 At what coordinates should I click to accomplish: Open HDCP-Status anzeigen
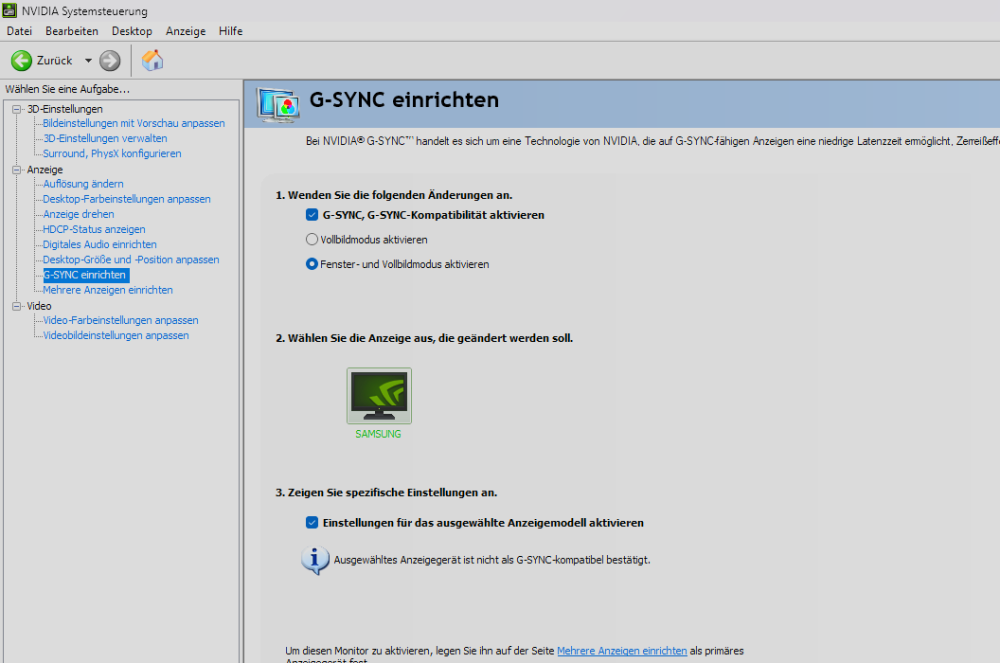click(94, 230)
